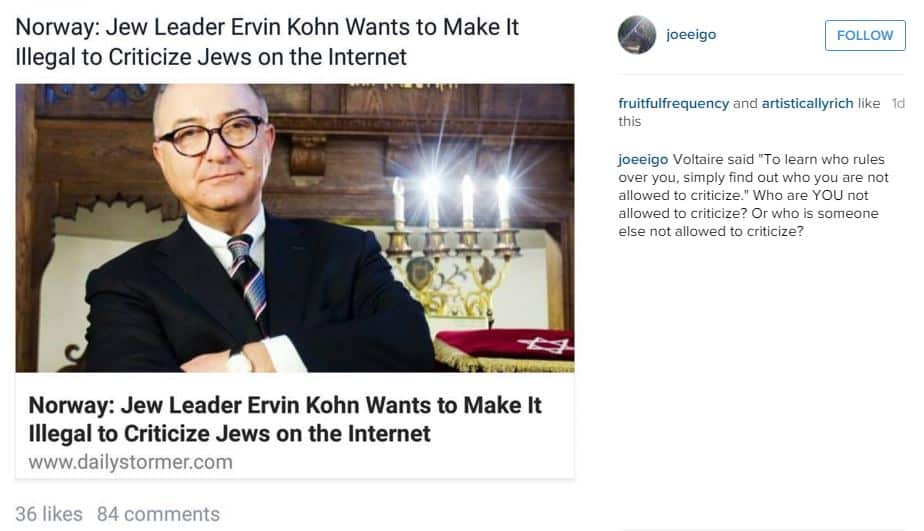Viewport: 924px width, 531px height.
Task: Open the www.dailystormer.com source link
Action: click(130, 462)
